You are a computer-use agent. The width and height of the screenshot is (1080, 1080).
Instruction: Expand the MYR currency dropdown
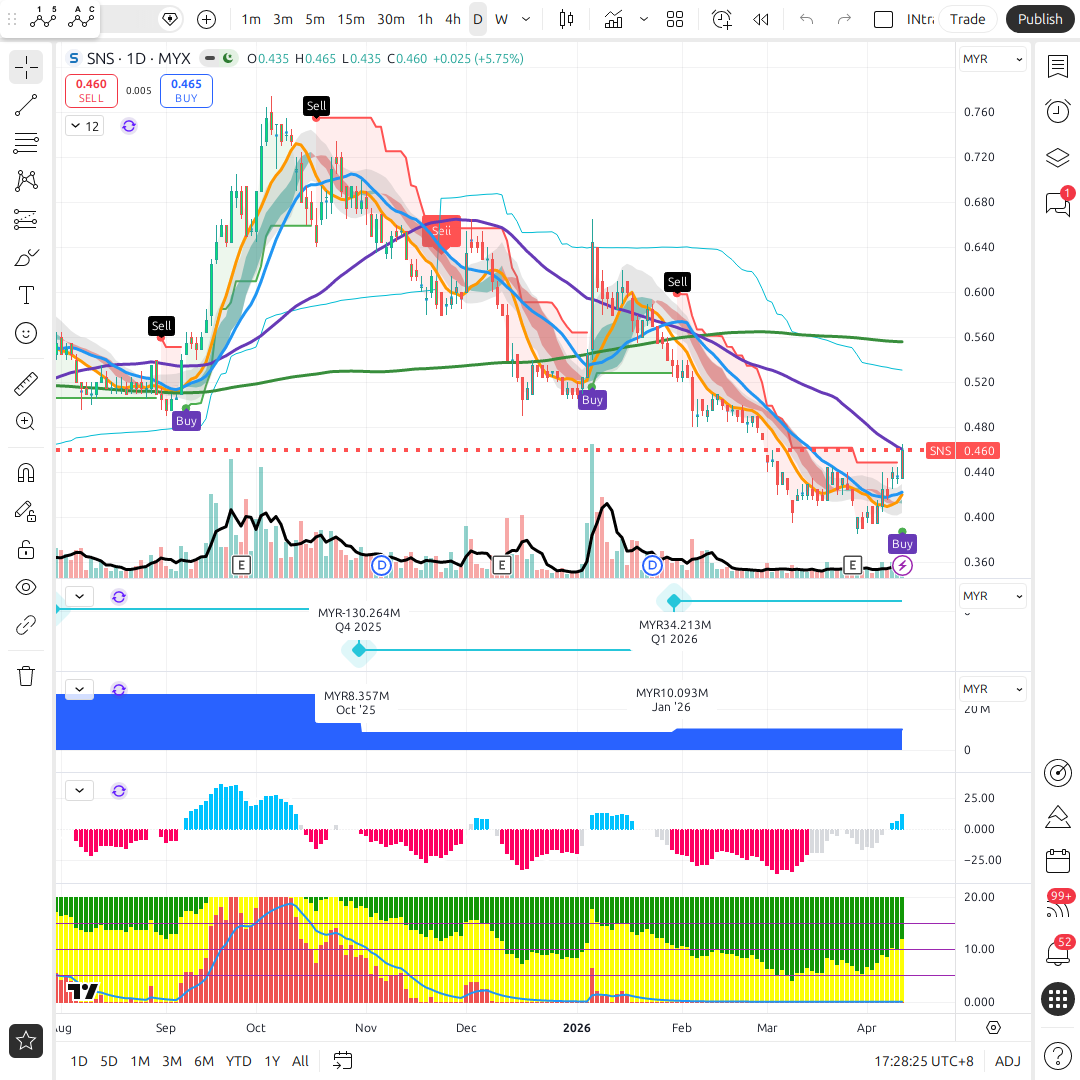[x=992, y=59]
